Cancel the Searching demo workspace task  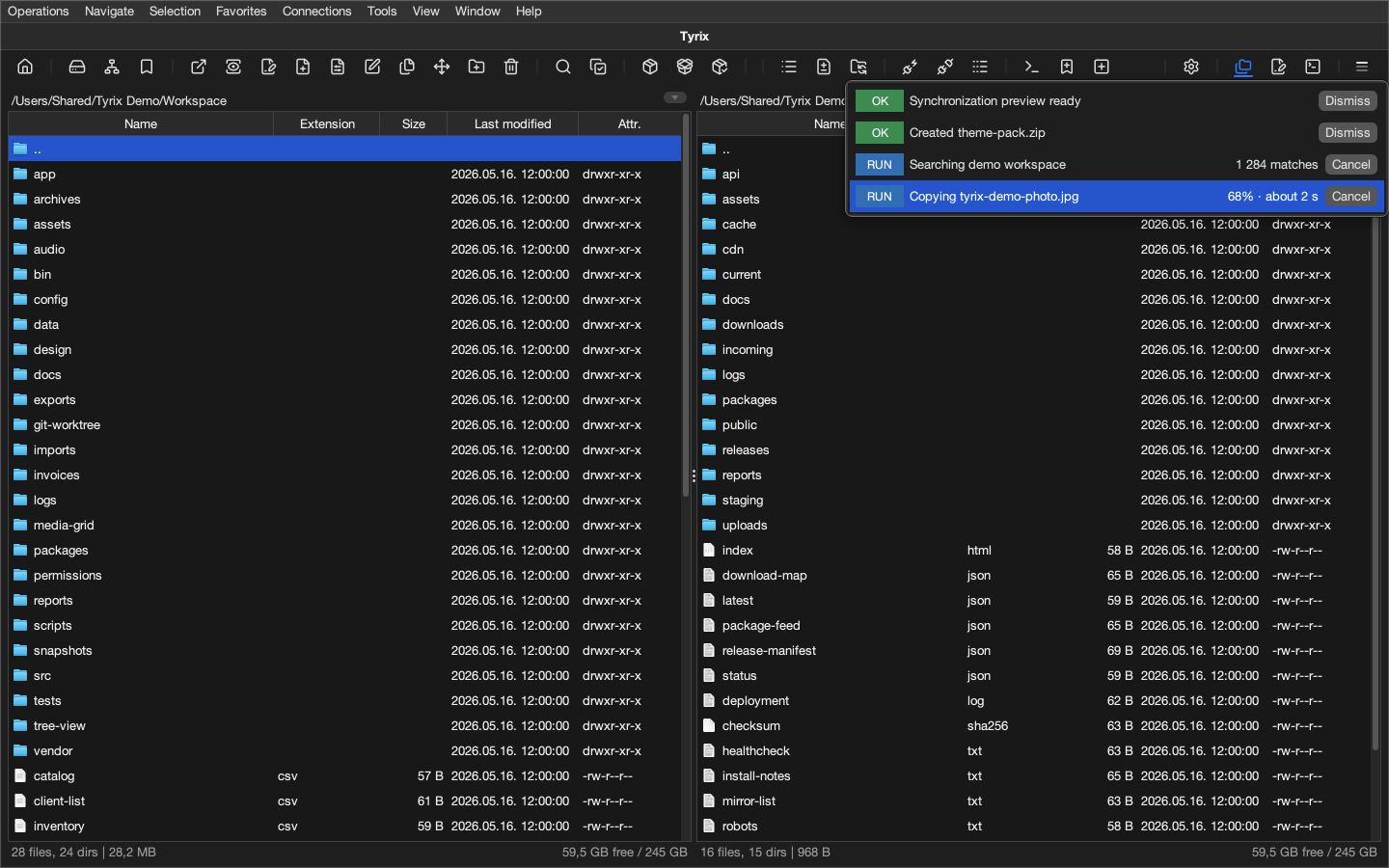tap(1350, 165)
